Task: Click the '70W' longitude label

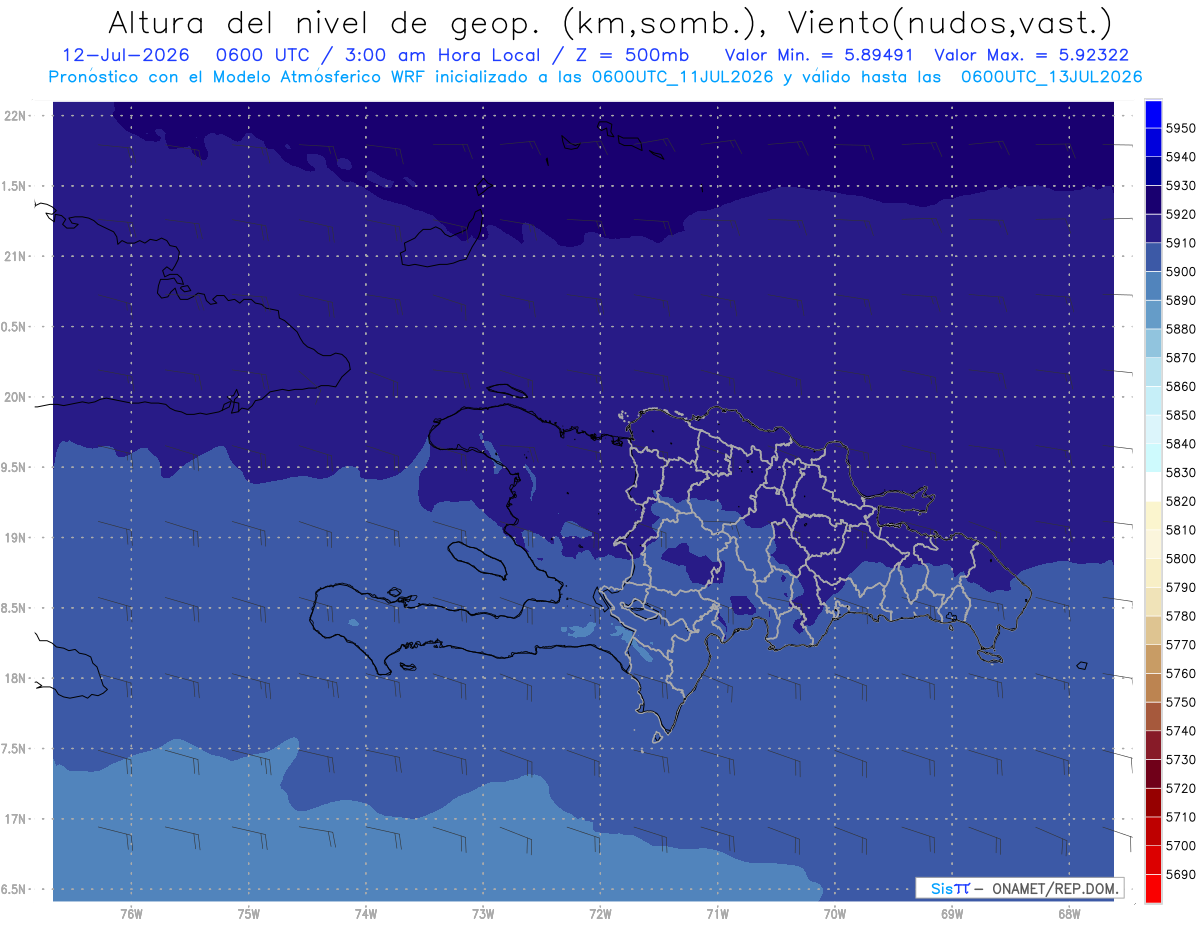Action: (x=835, y=914)
